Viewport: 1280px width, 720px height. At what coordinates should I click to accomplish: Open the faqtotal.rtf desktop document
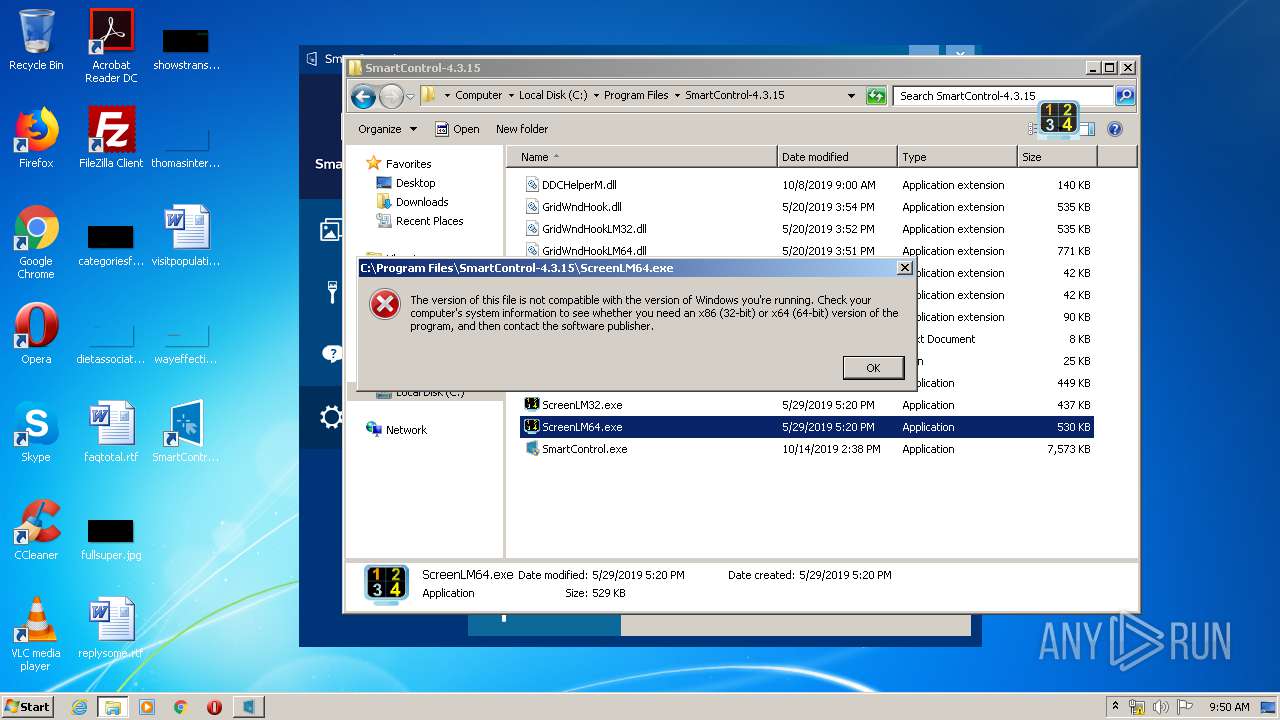(111, 432)
